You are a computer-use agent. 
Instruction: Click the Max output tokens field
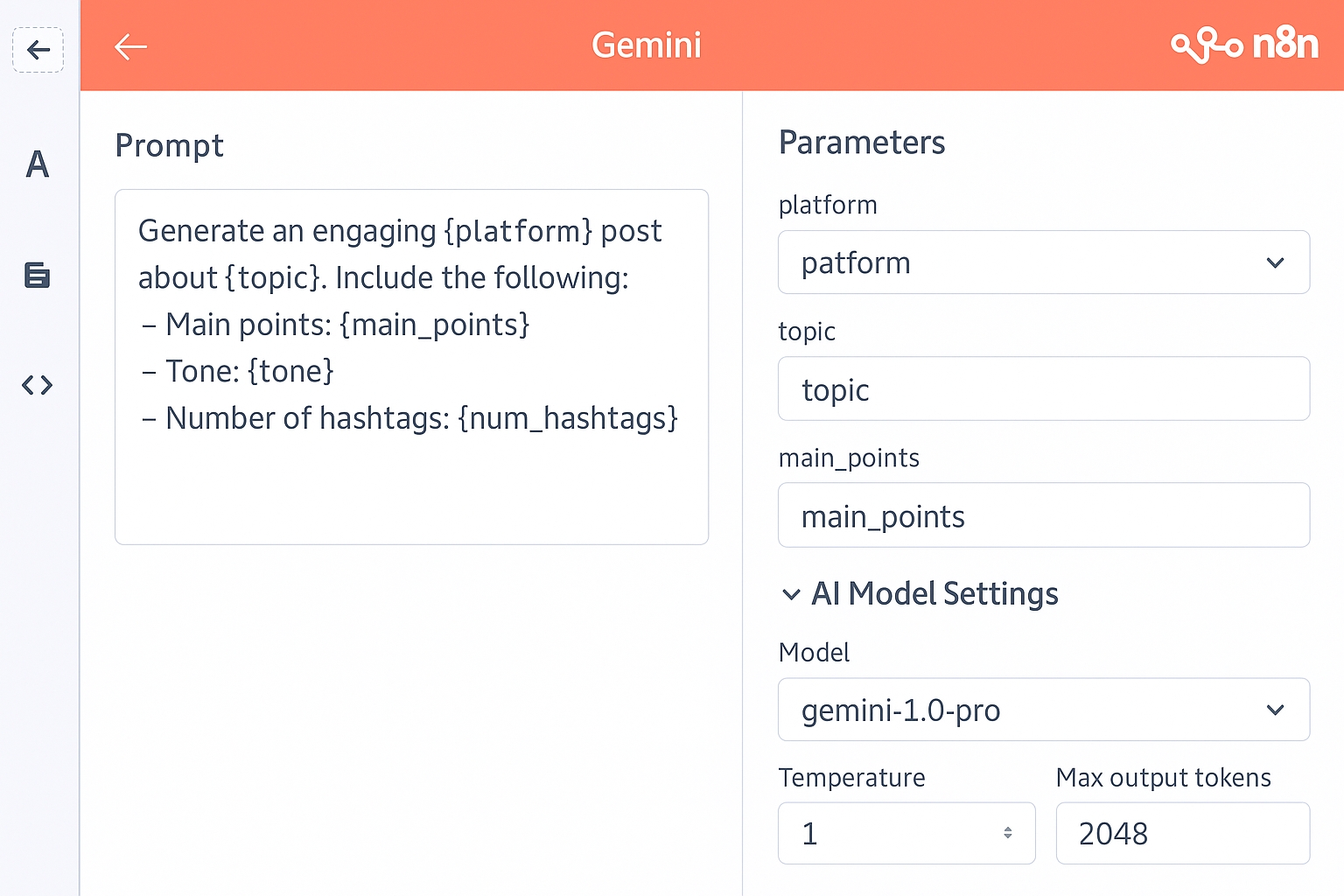point(1182,833)
